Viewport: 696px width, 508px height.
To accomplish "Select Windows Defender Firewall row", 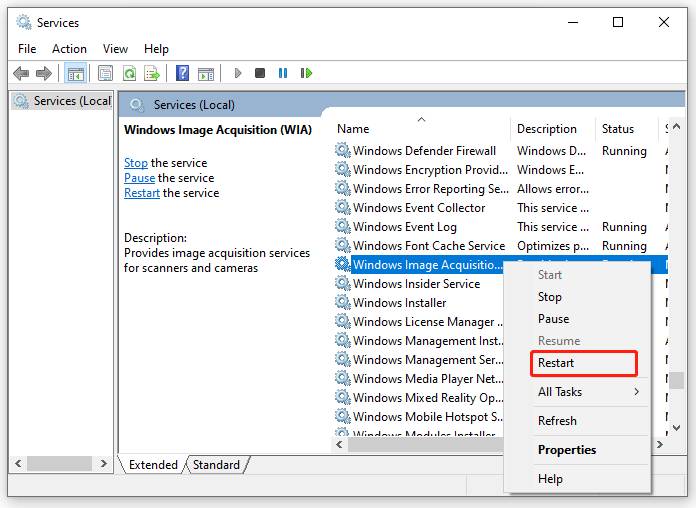I will [x=500, y=151].
